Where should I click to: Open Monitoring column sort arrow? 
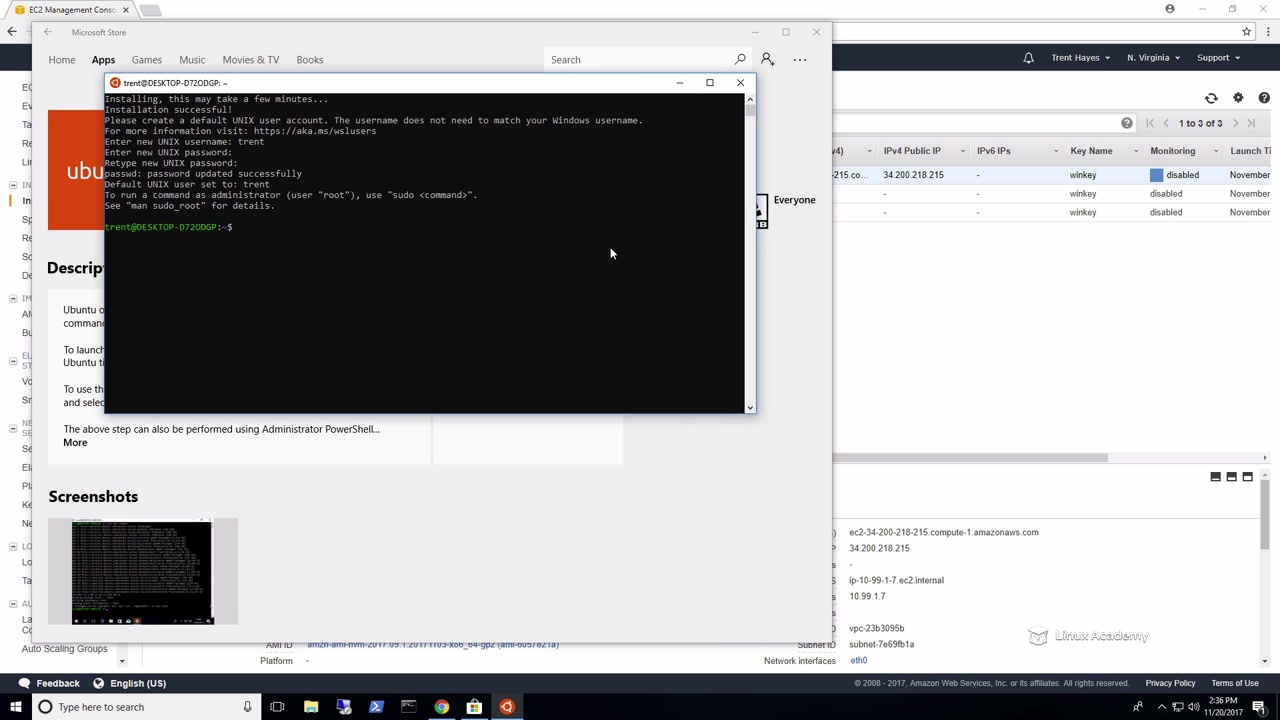[1217, 151]
